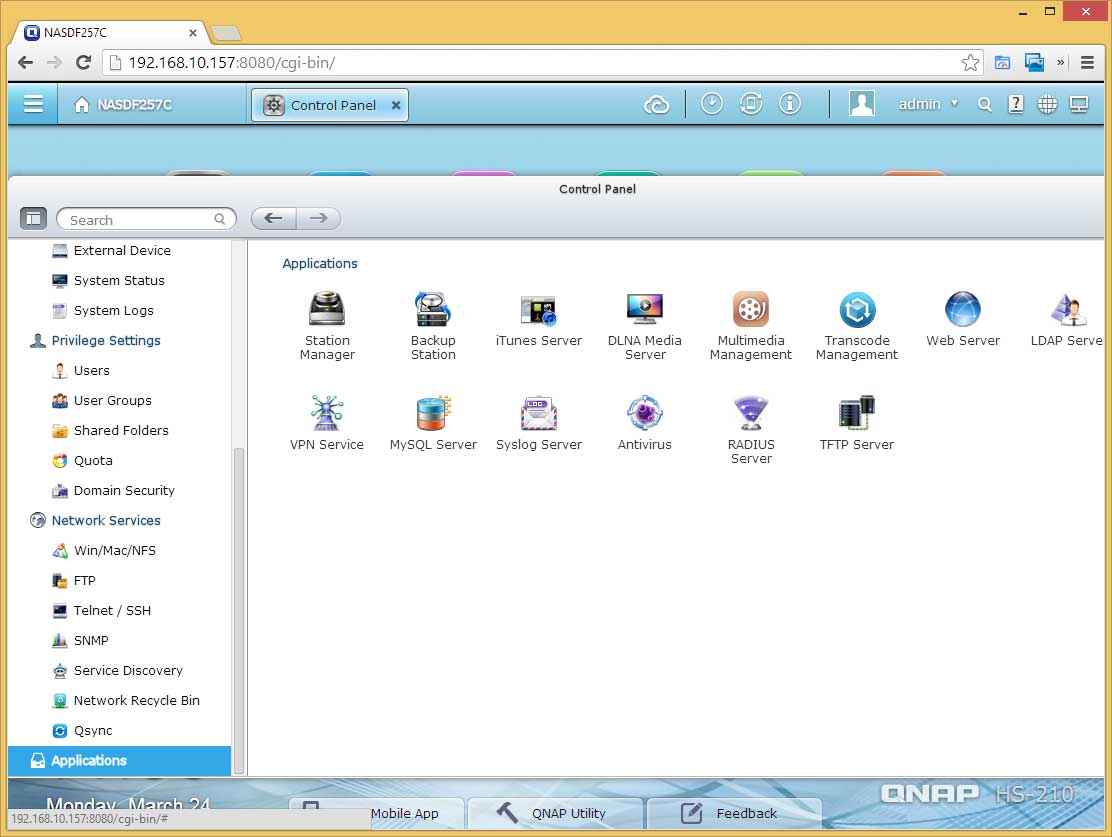1112x837 pixels.
Task: Open a new browser tab
Action: [226, 33]
